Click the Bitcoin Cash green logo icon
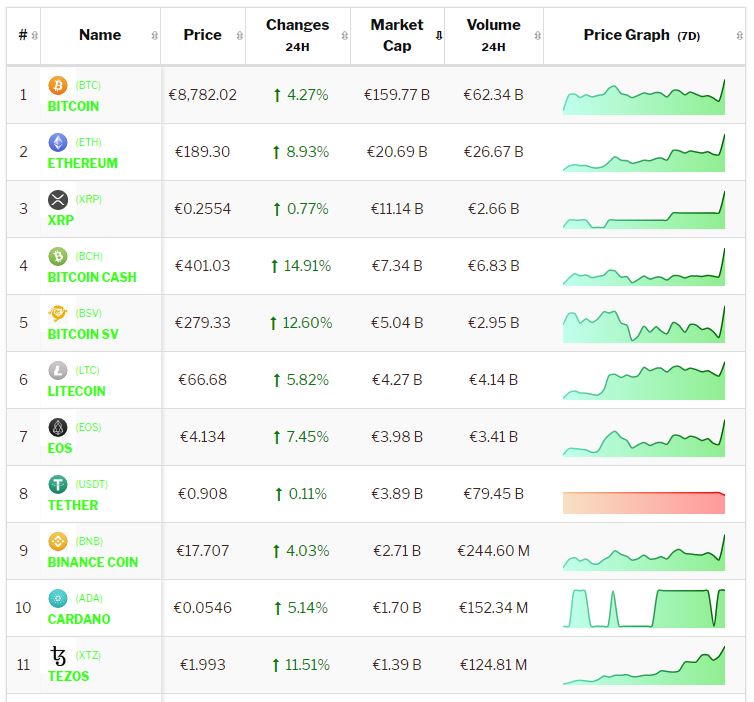The height and width of the screenshot is (702, 754). 58,257
